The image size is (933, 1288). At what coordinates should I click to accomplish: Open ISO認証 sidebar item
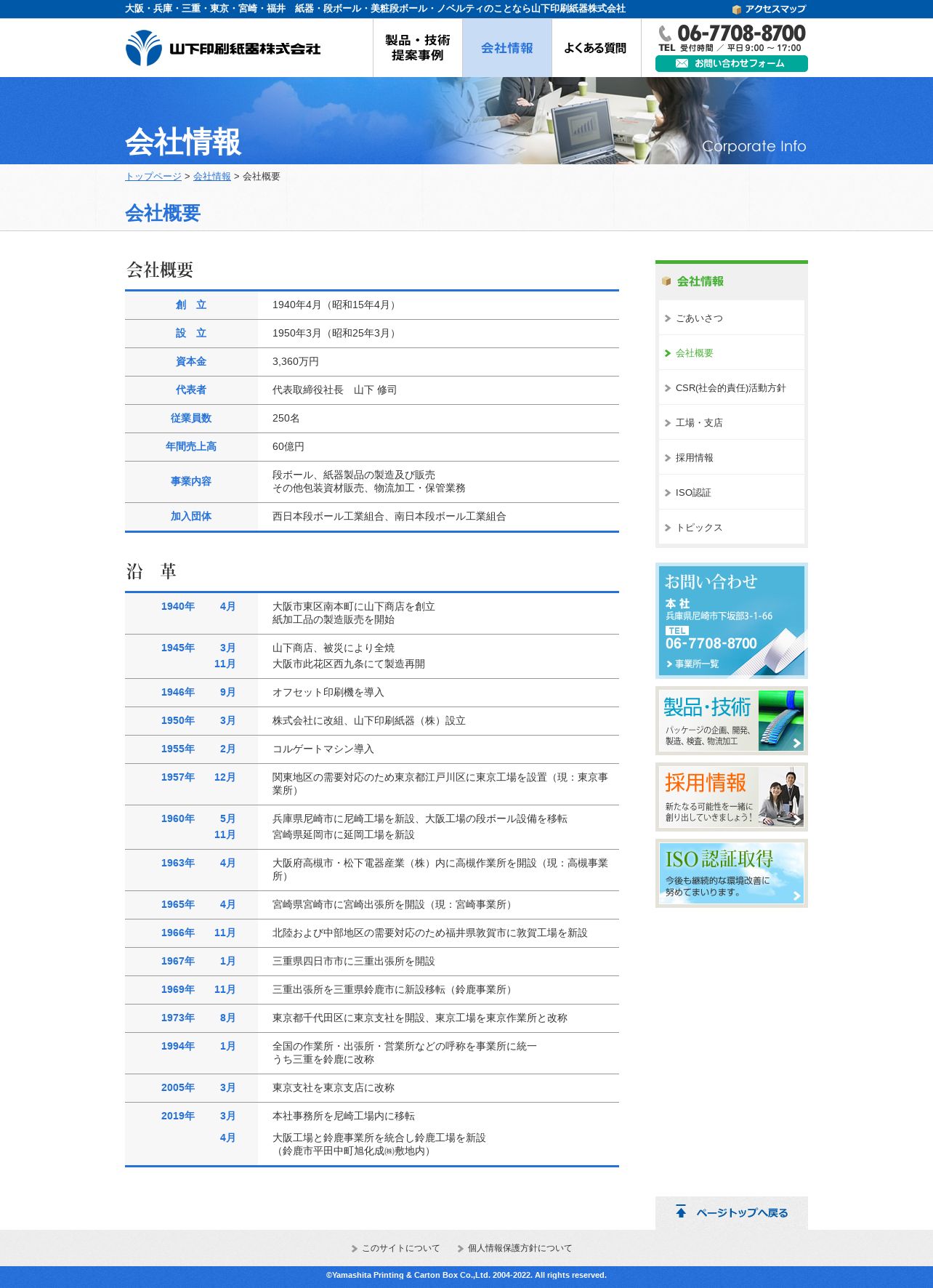click(x=731, y=492)
